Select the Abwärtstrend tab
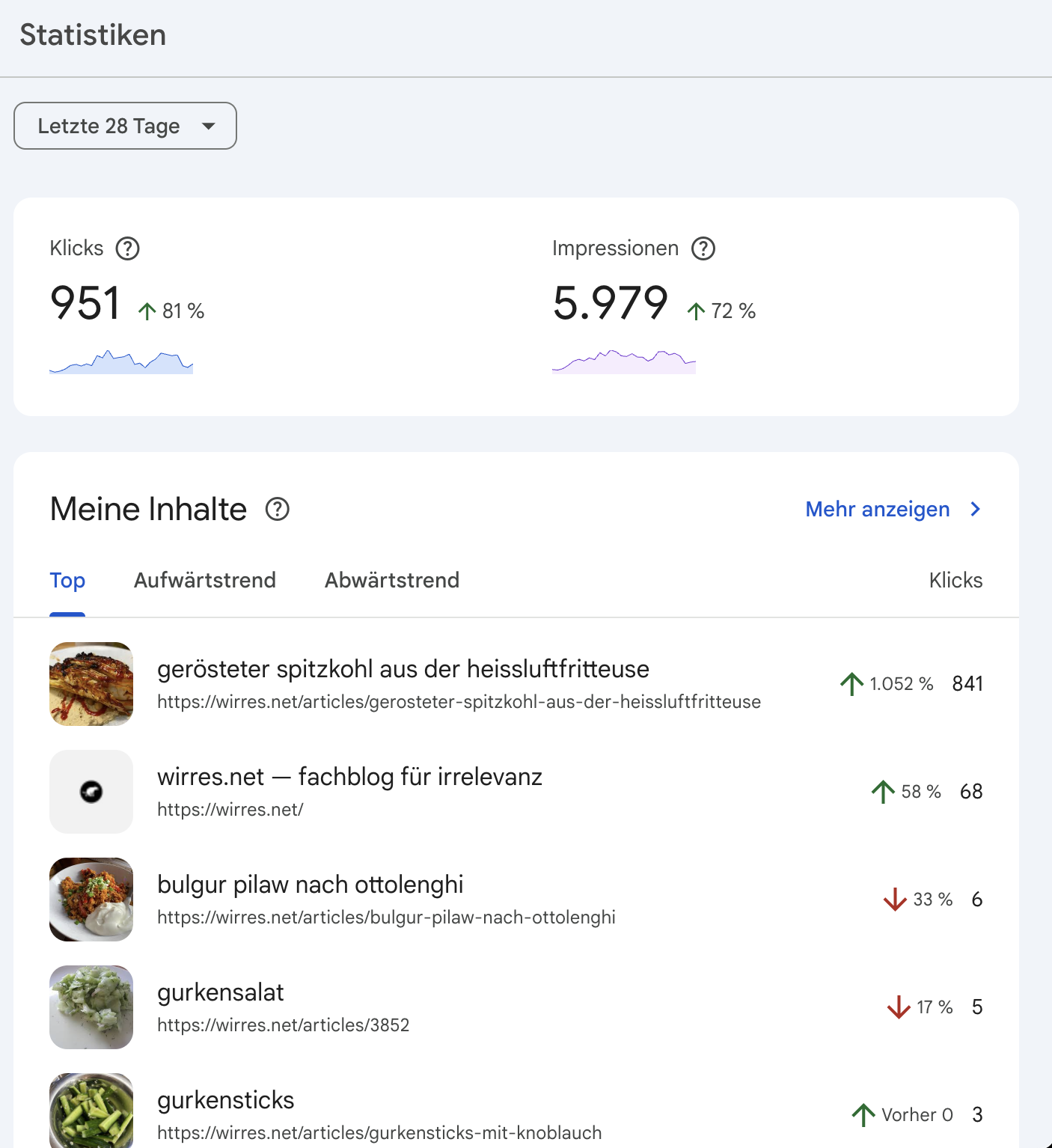Image resolution: width=1052 pixels, height=1148 pixels. (x=391, y=581)
